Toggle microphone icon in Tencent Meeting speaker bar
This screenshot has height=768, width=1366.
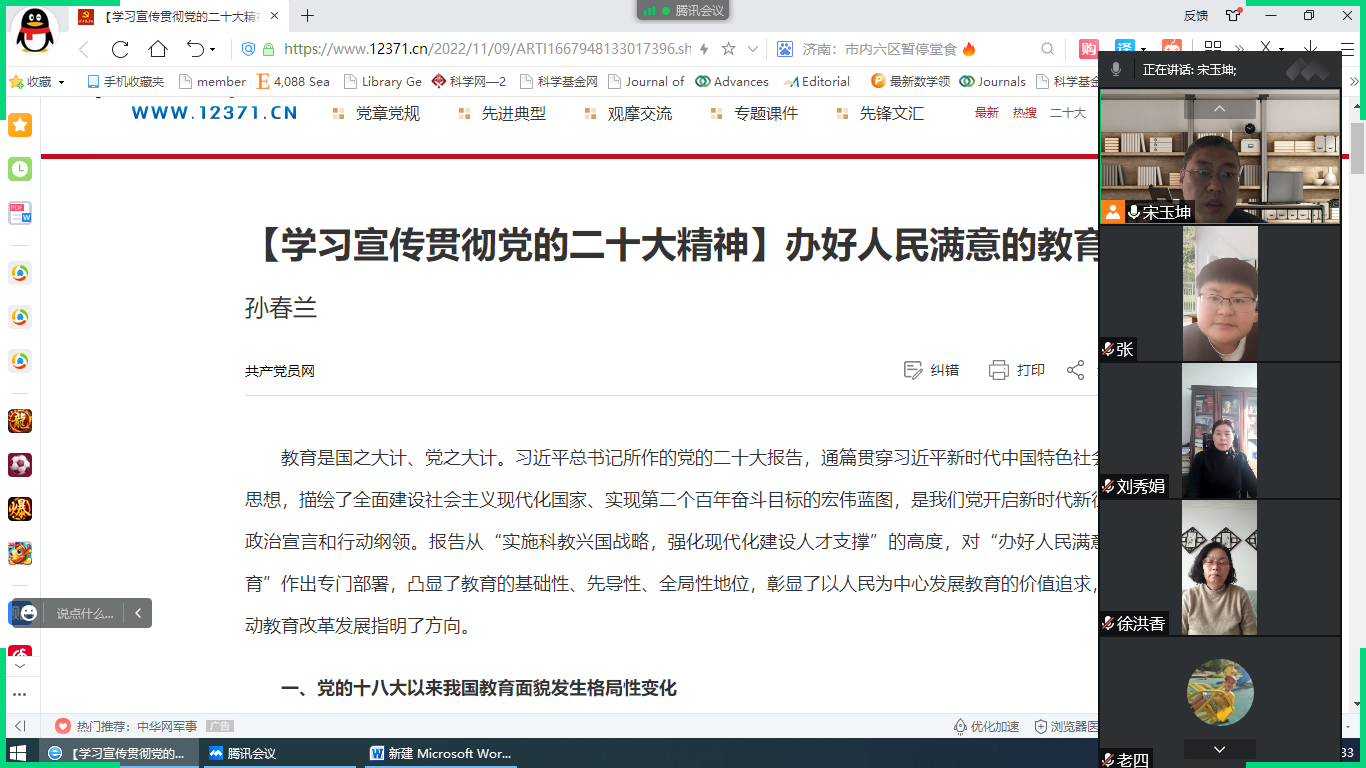pyautogui.click(x=1116, y=69)
